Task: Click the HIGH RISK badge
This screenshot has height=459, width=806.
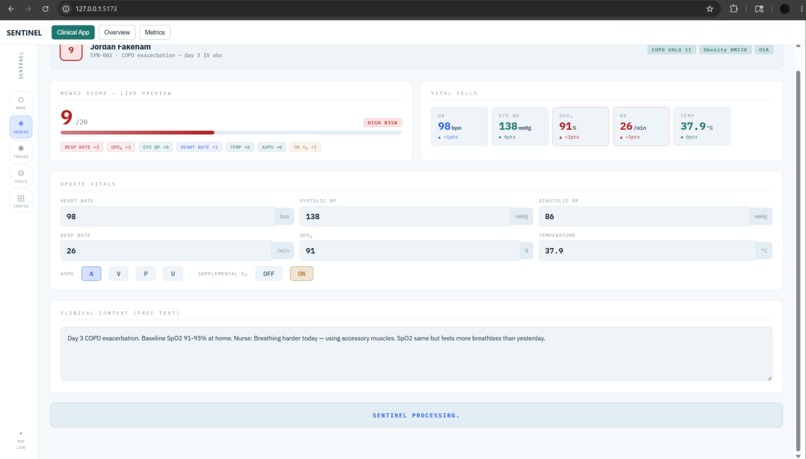Action: click(x=382, y=122)
